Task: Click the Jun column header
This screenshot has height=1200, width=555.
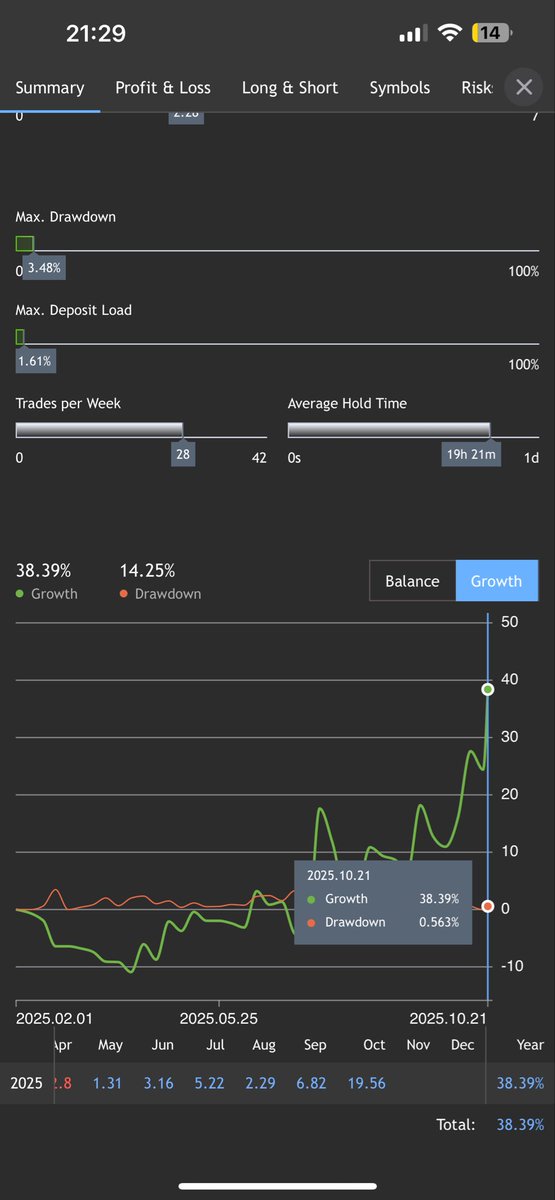Action: (x=162, y=1045)
